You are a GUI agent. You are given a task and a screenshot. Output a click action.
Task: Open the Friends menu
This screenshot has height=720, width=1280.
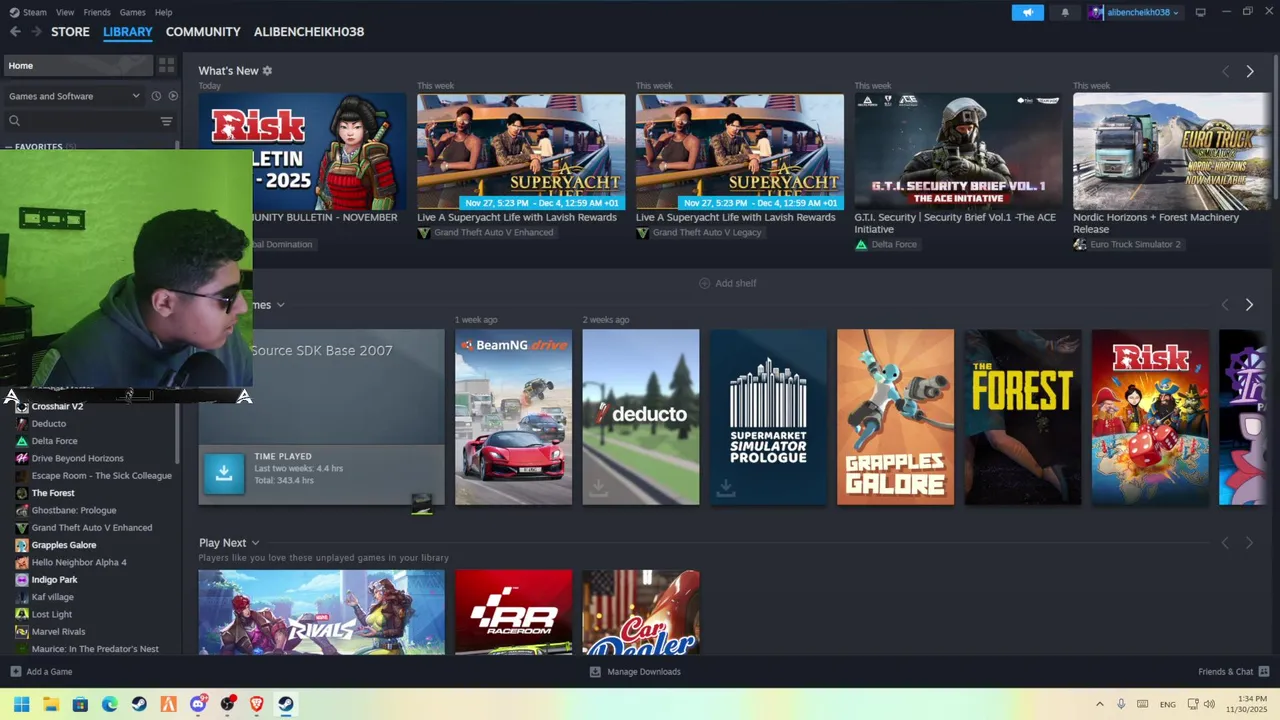[x=97, y=12]
